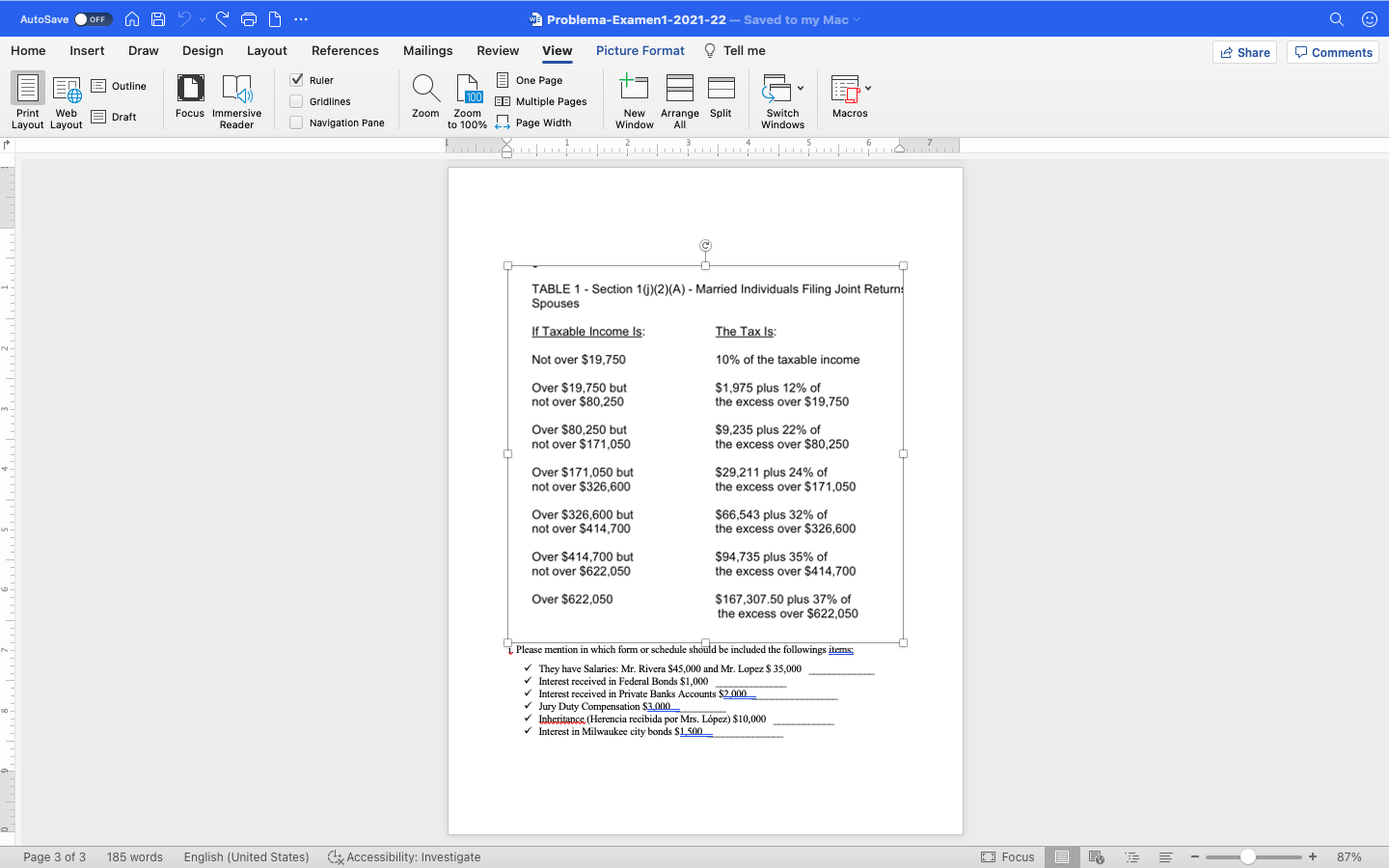Viewport: 1389px width, 868px height.
Task: Open the Layout tab
Action: (267, 50)
